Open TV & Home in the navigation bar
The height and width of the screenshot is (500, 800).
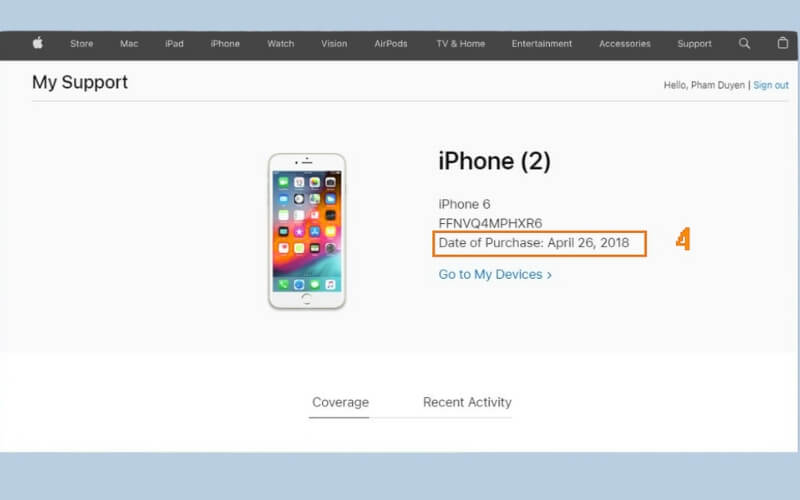pyautogui.click(x=461, y=44)
